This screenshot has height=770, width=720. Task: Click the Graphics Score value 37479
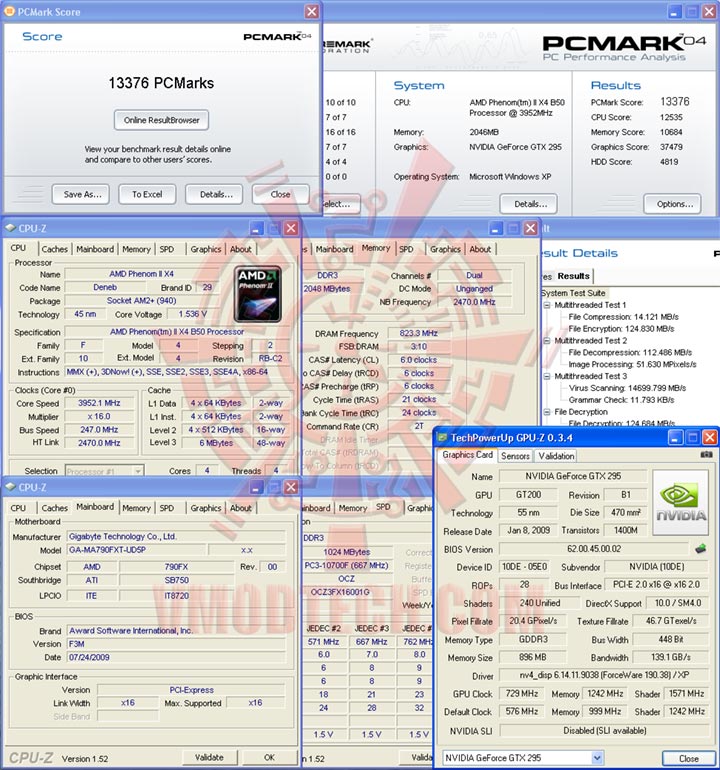[671, 147]
